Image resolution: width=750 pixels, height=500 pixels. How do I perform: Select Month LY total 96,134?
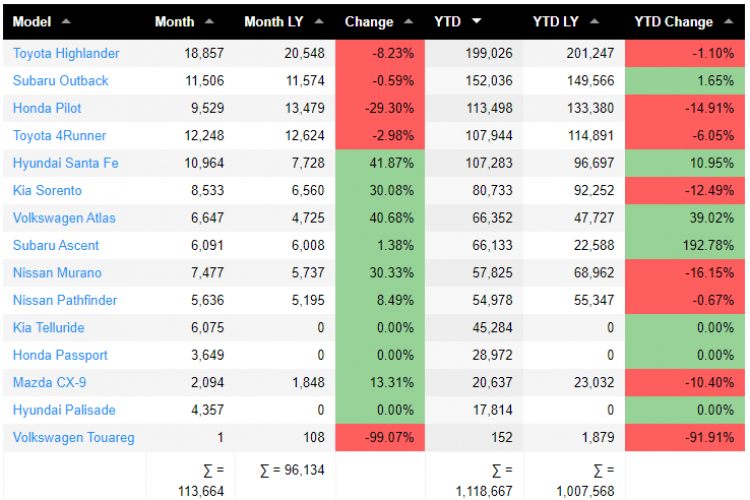[292, 470]
